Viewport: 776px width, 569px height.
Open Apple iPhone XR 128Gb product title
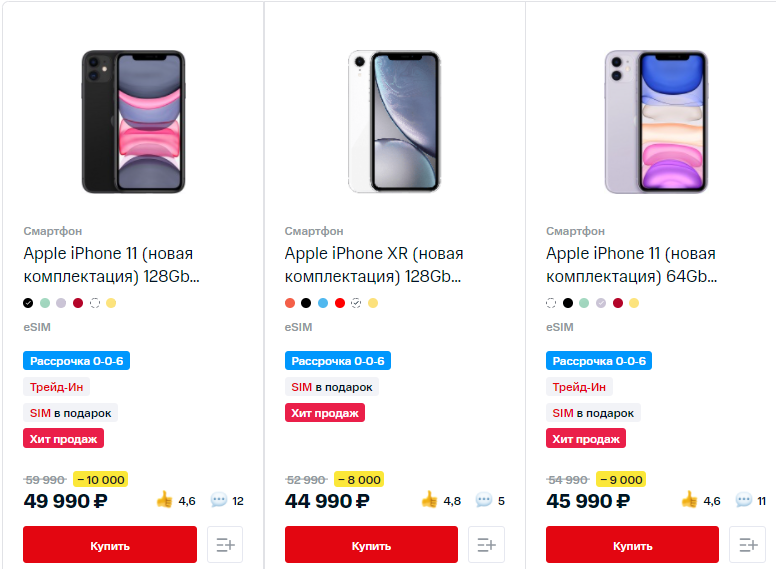[x=374, y=265]
